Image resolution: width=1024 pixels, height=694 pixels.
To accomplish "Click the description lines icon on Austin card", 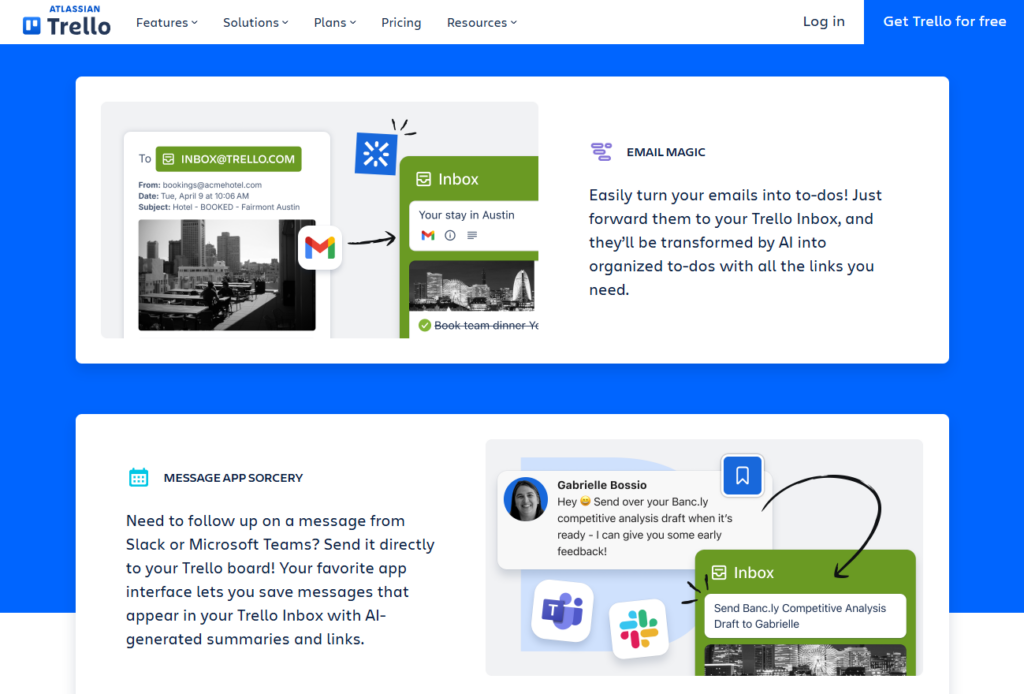I will pos(472,235).
